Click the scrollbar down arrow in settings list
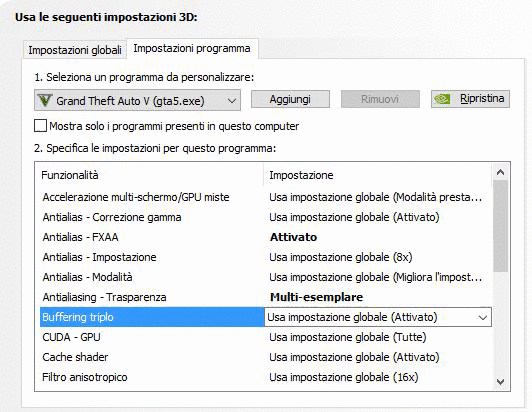Image resolution: width=532 pixels, height=412 pixels. tap(500, 381)
